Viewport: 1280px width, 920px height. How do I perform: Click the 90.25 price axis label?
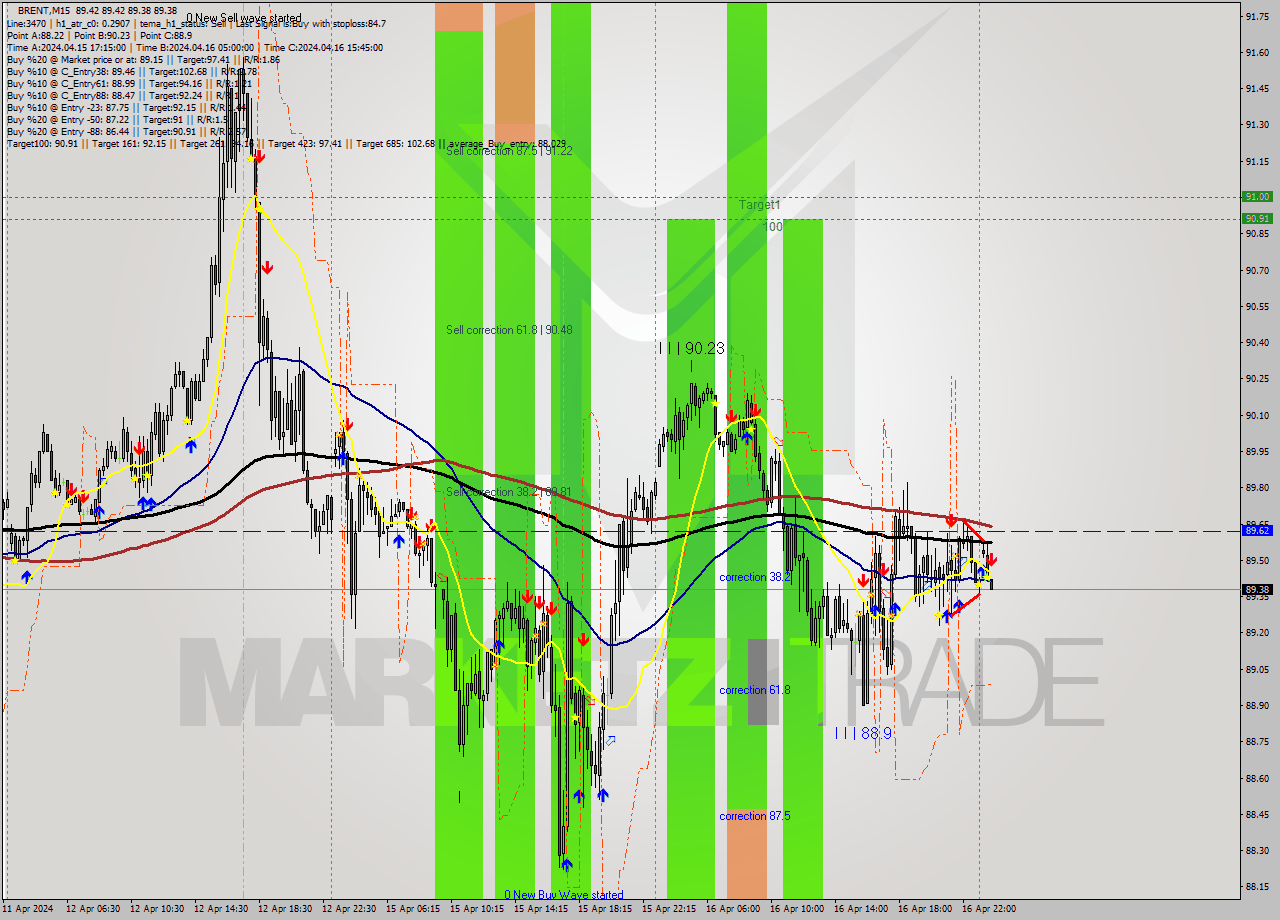tap(1257, 379)
